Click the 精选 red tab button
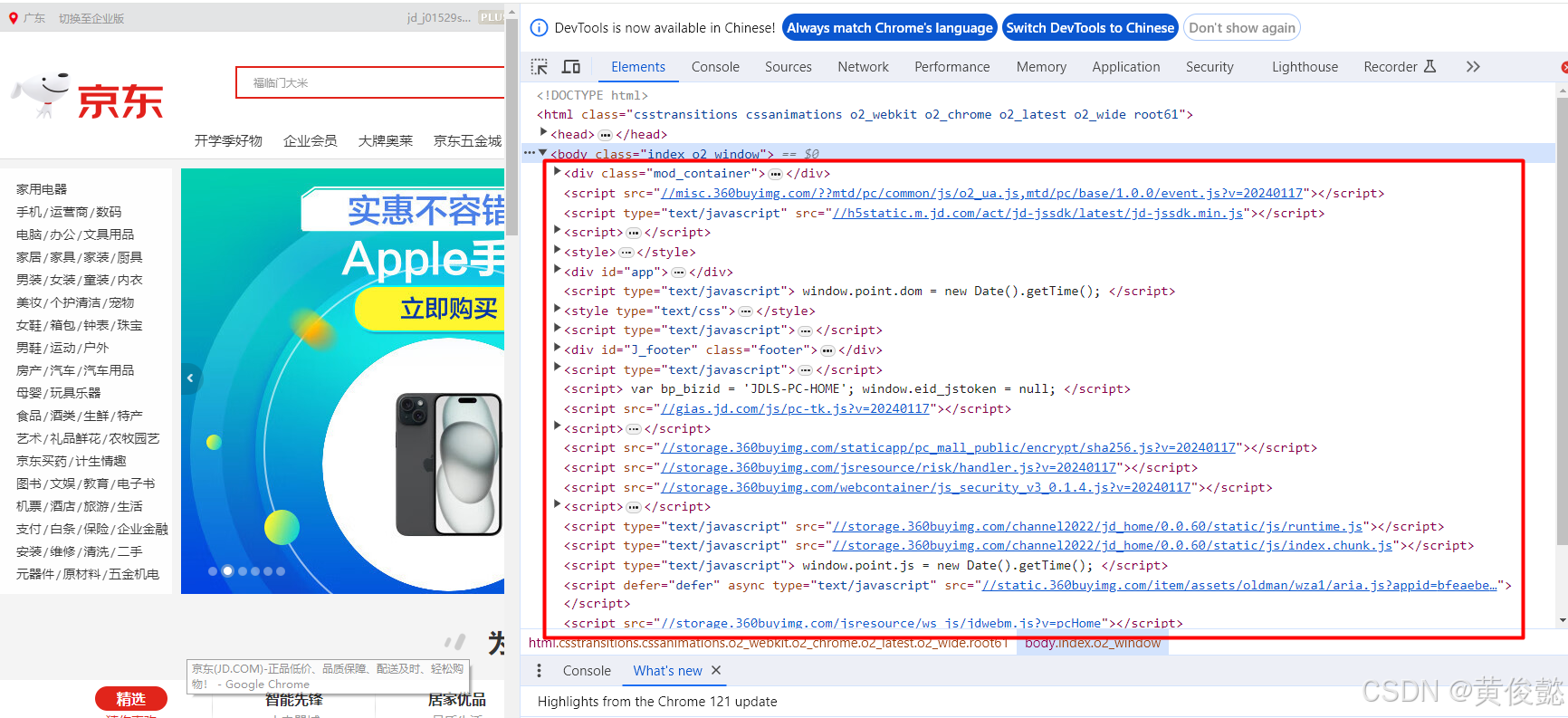Image resolution: width=1568 pixels, height=718 pixels. tap(131, 699)
